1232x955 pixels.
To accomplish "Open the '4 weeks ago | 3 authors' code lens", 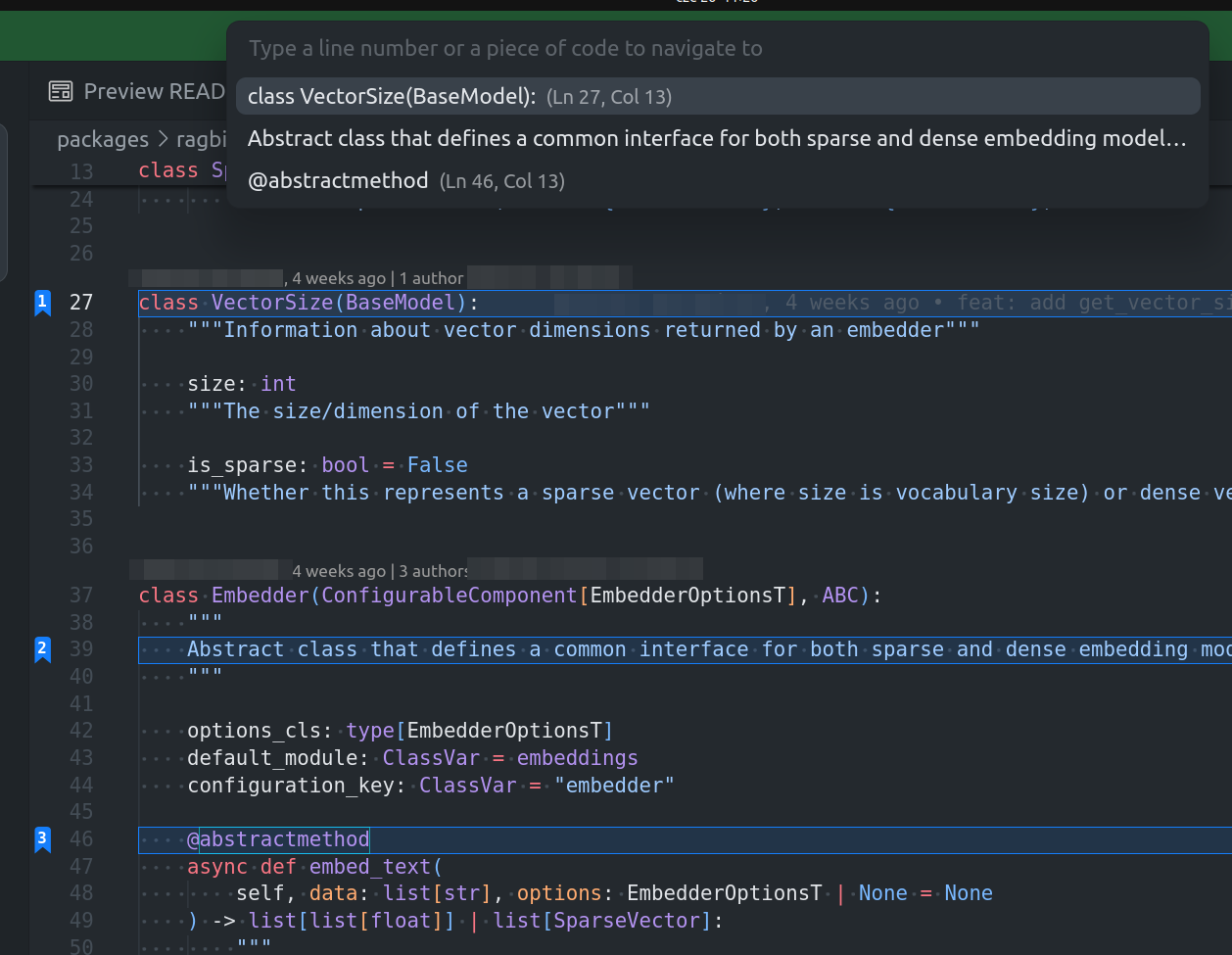I will [380, 570].
